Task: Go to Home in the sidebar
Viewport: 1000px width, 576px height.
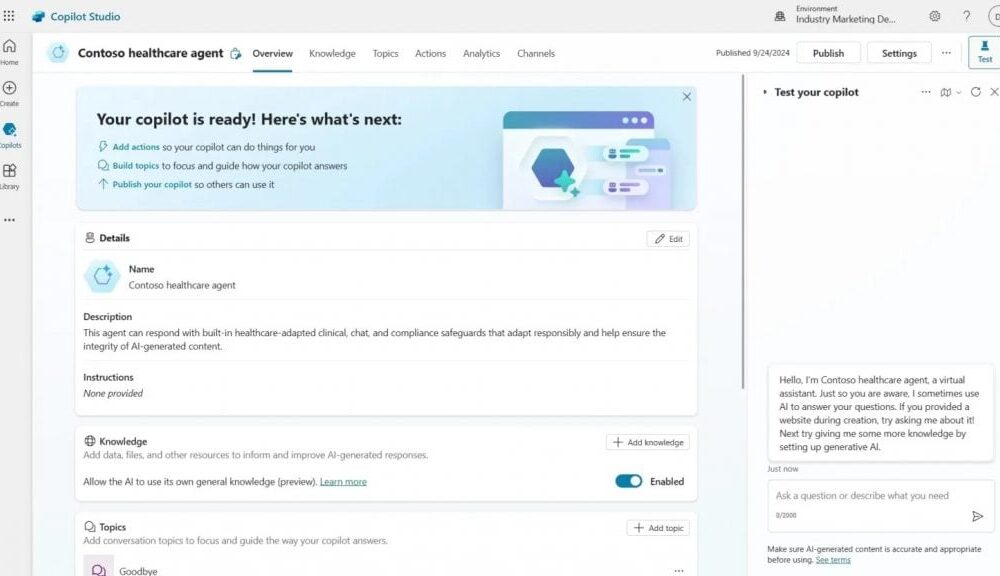Action: tap(9, 51)
